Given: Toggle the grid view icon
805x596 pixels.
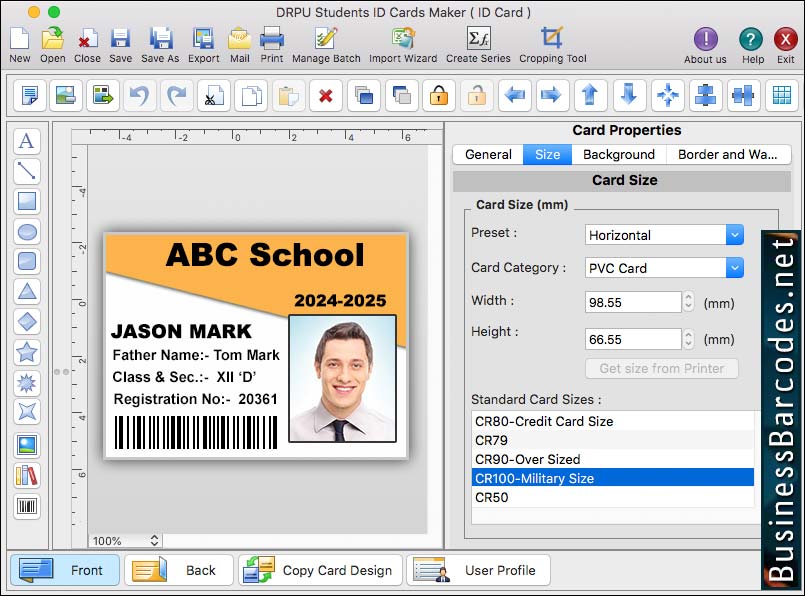Looking at the screenshot, I should pyautogui.click(x=781, y=95).
